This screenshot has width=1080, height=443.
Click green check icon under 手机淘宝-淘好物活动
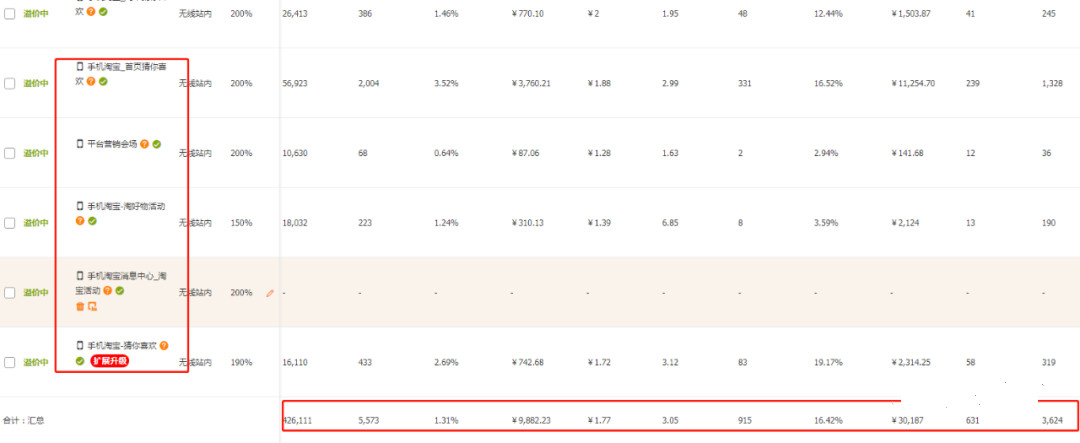click(91, 221)
